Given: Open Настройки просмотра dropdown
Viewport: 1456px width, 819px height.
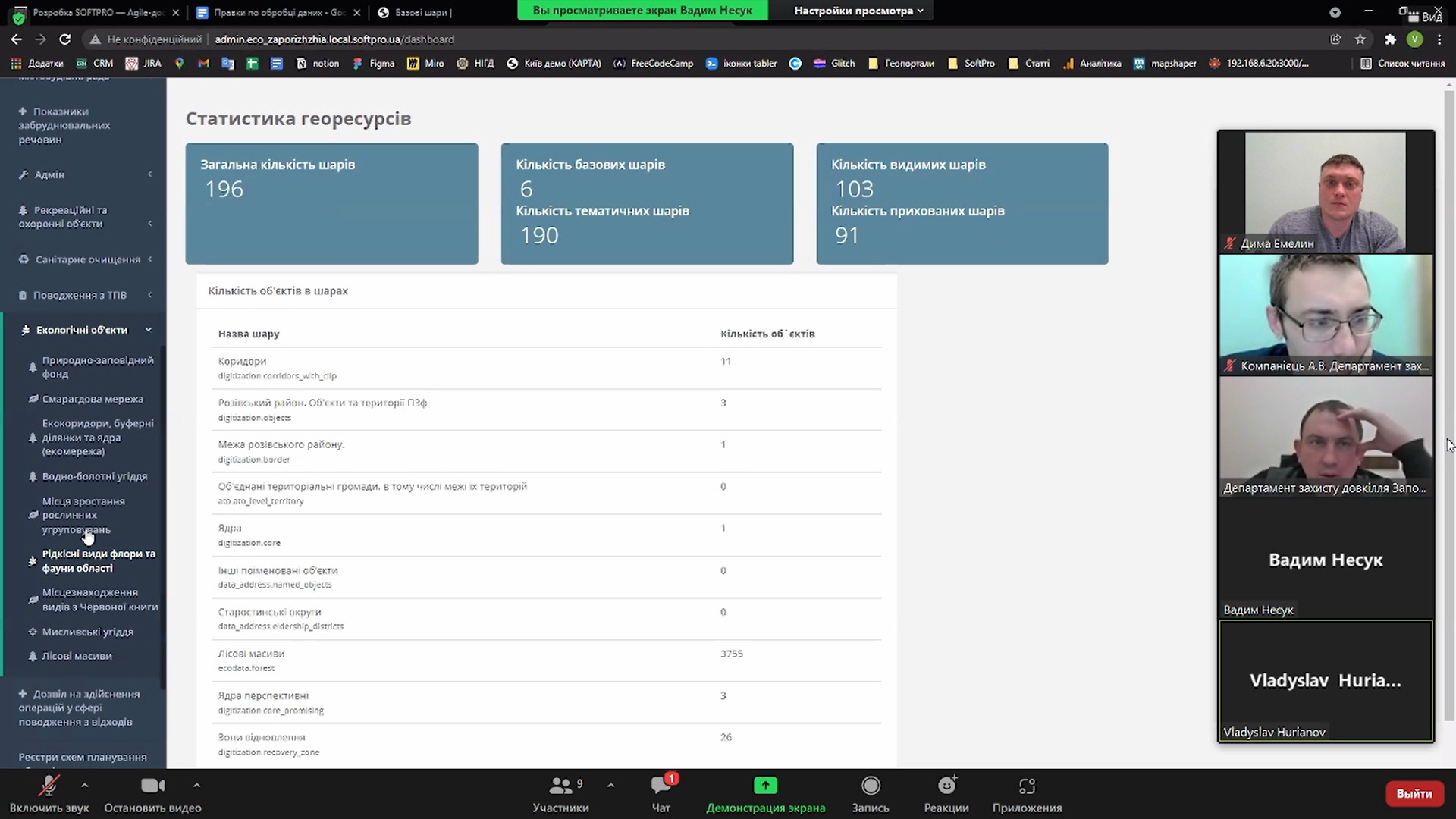Looking at the screenshot, I should (858, 11).
